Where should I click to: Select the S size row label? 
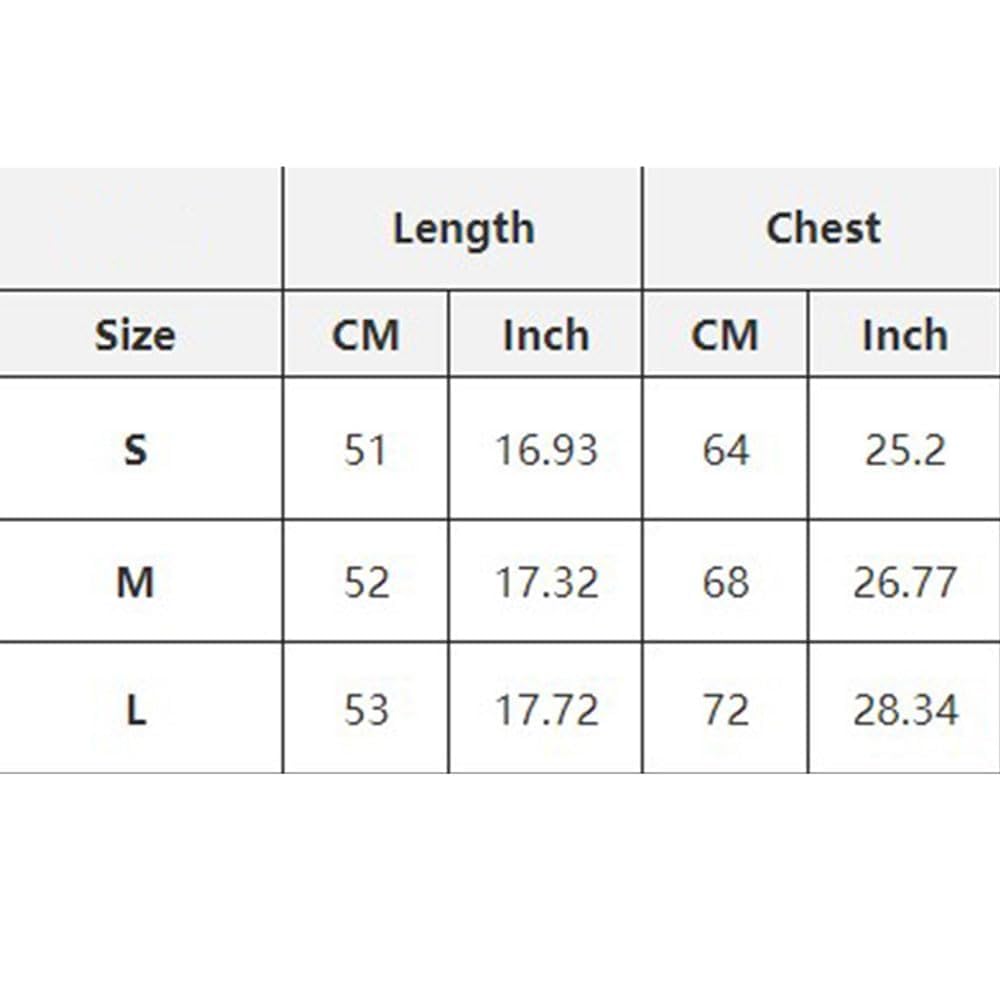[135, 450]
